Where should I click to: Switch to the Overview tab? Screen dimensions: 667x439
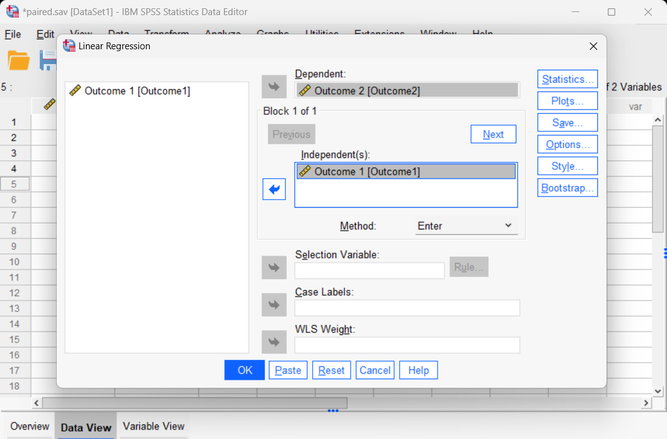pos(29,426)
